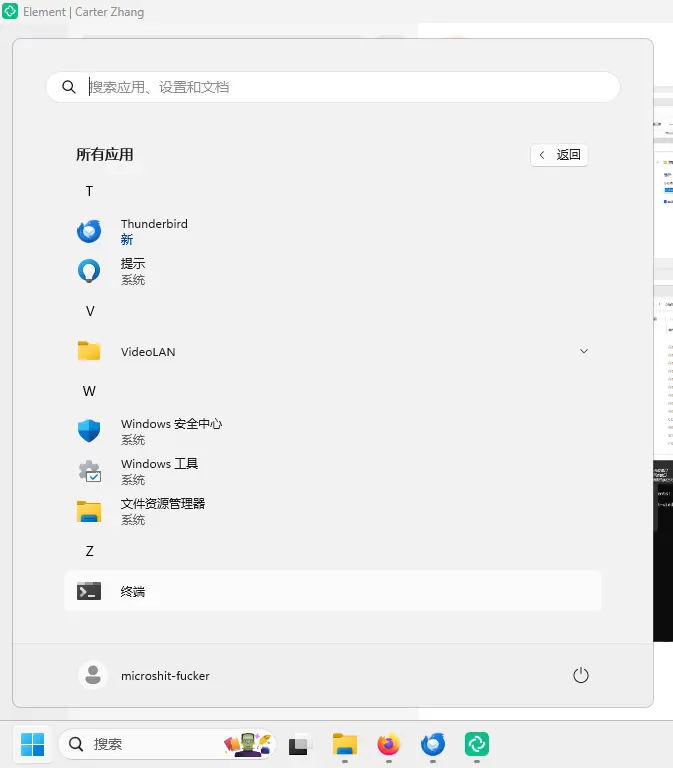
Task: Click the Element logo in title bar
Action: tap(10, 11)
